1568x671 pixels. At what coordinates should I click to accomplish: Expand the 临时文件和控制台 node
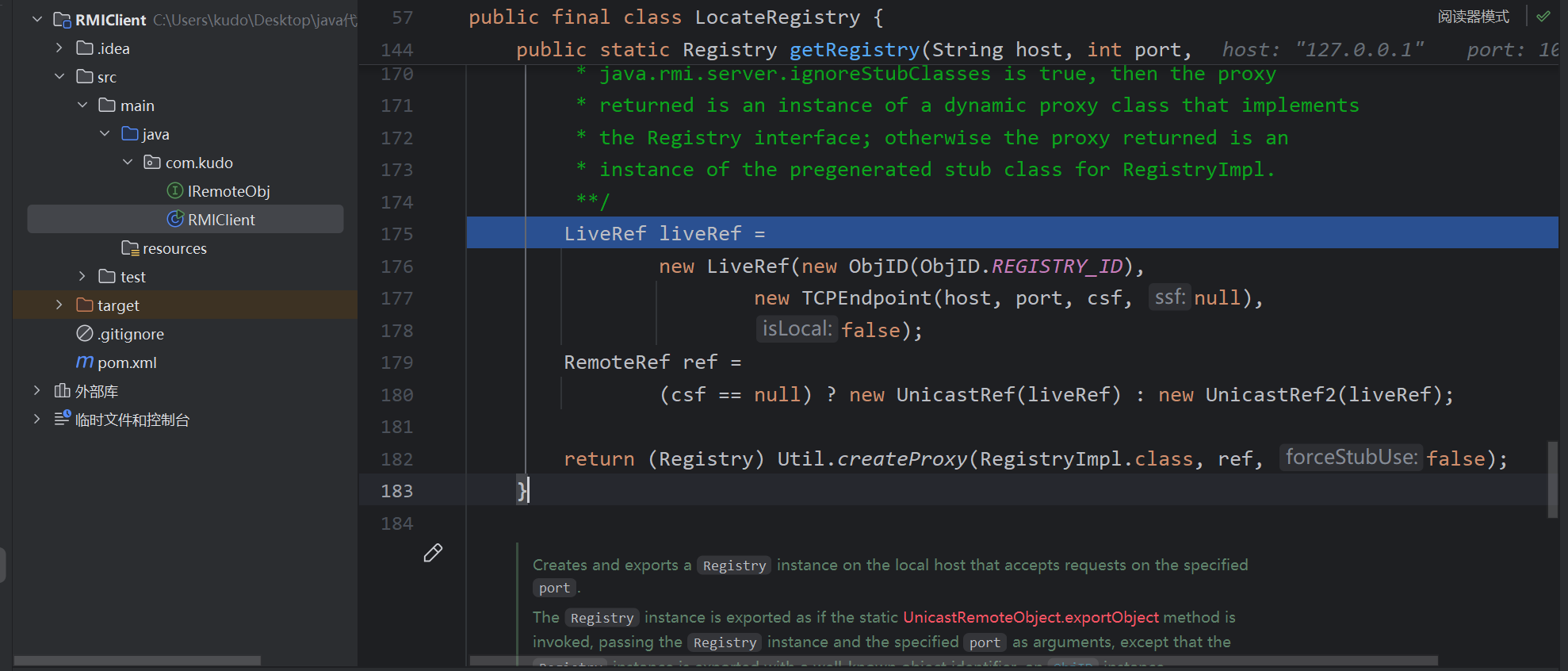pyautogui.click(x=37, y=420)
